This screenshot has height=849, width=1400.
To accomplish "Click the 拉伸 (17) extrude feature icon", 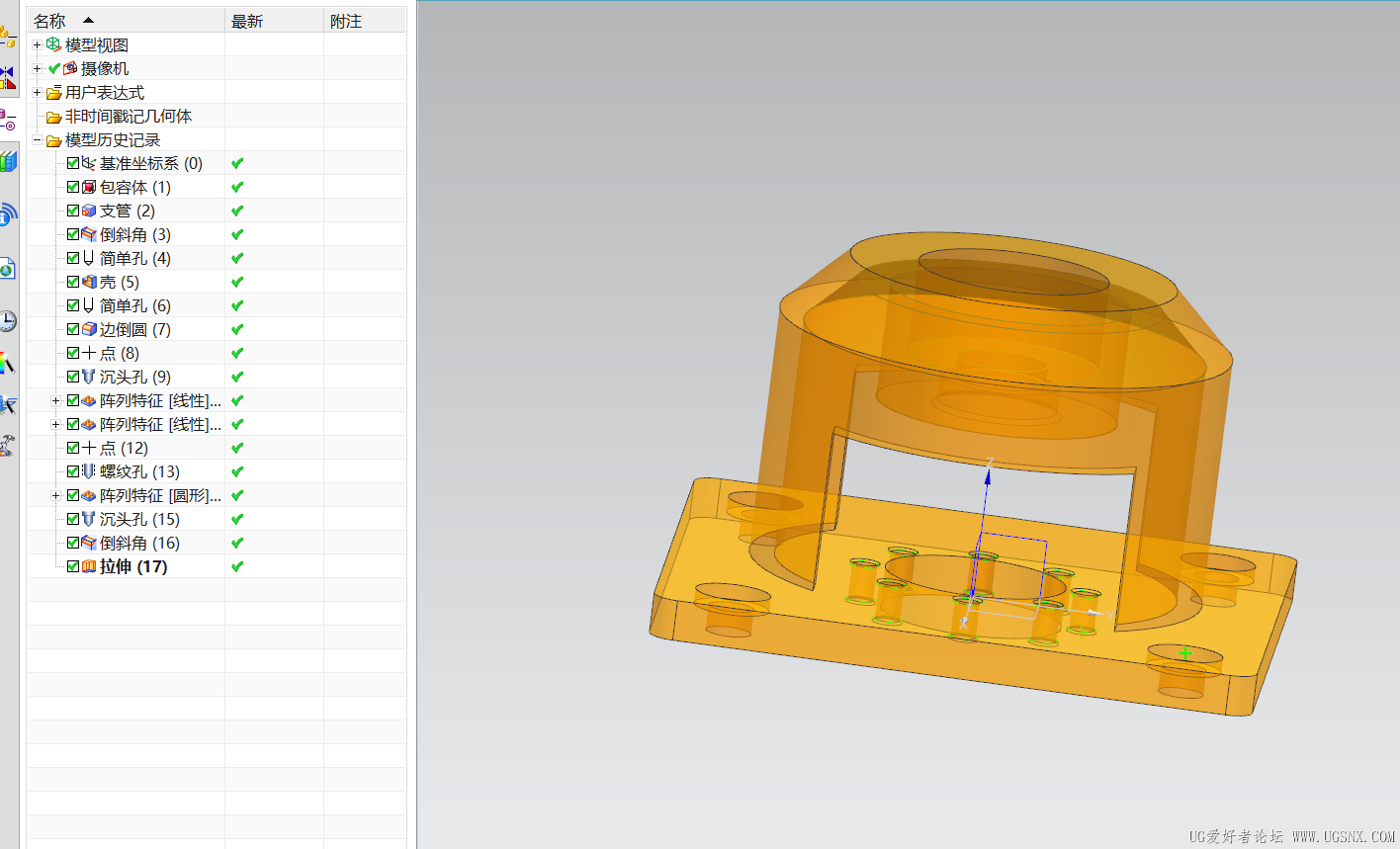I will [89, 566].
